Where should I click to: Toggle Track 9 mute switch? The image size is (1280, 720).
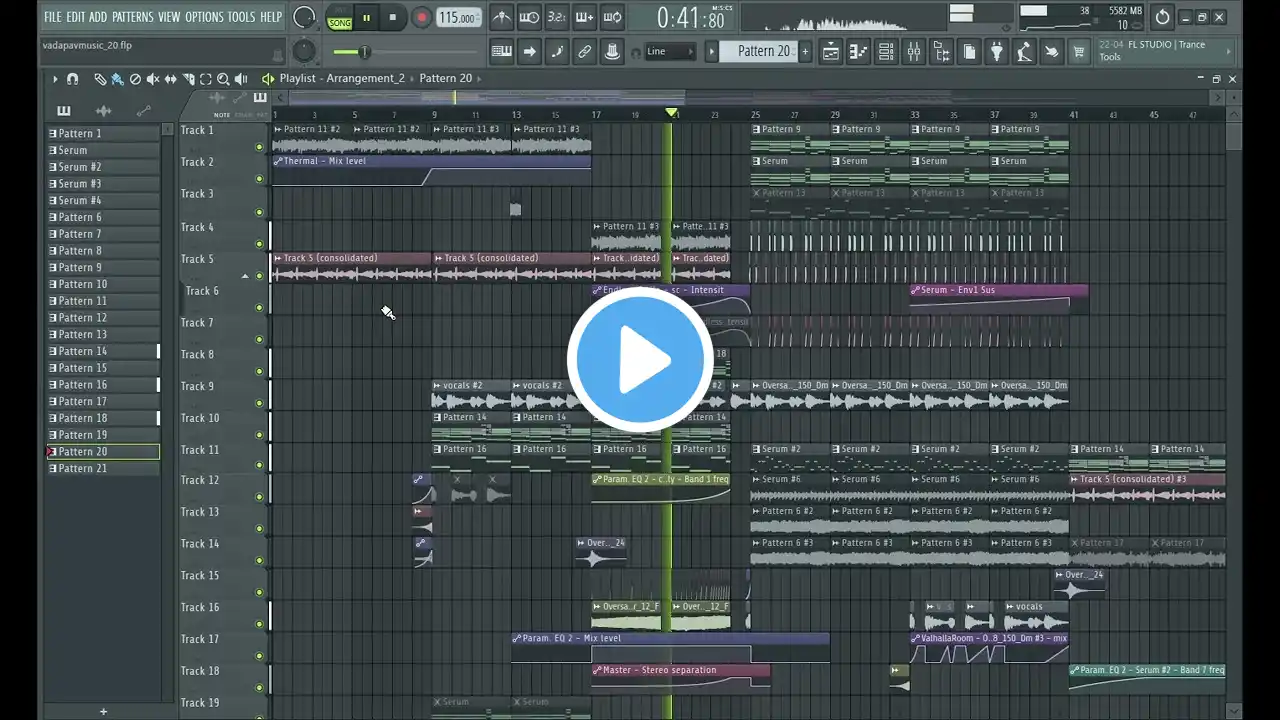coord(259,403)
